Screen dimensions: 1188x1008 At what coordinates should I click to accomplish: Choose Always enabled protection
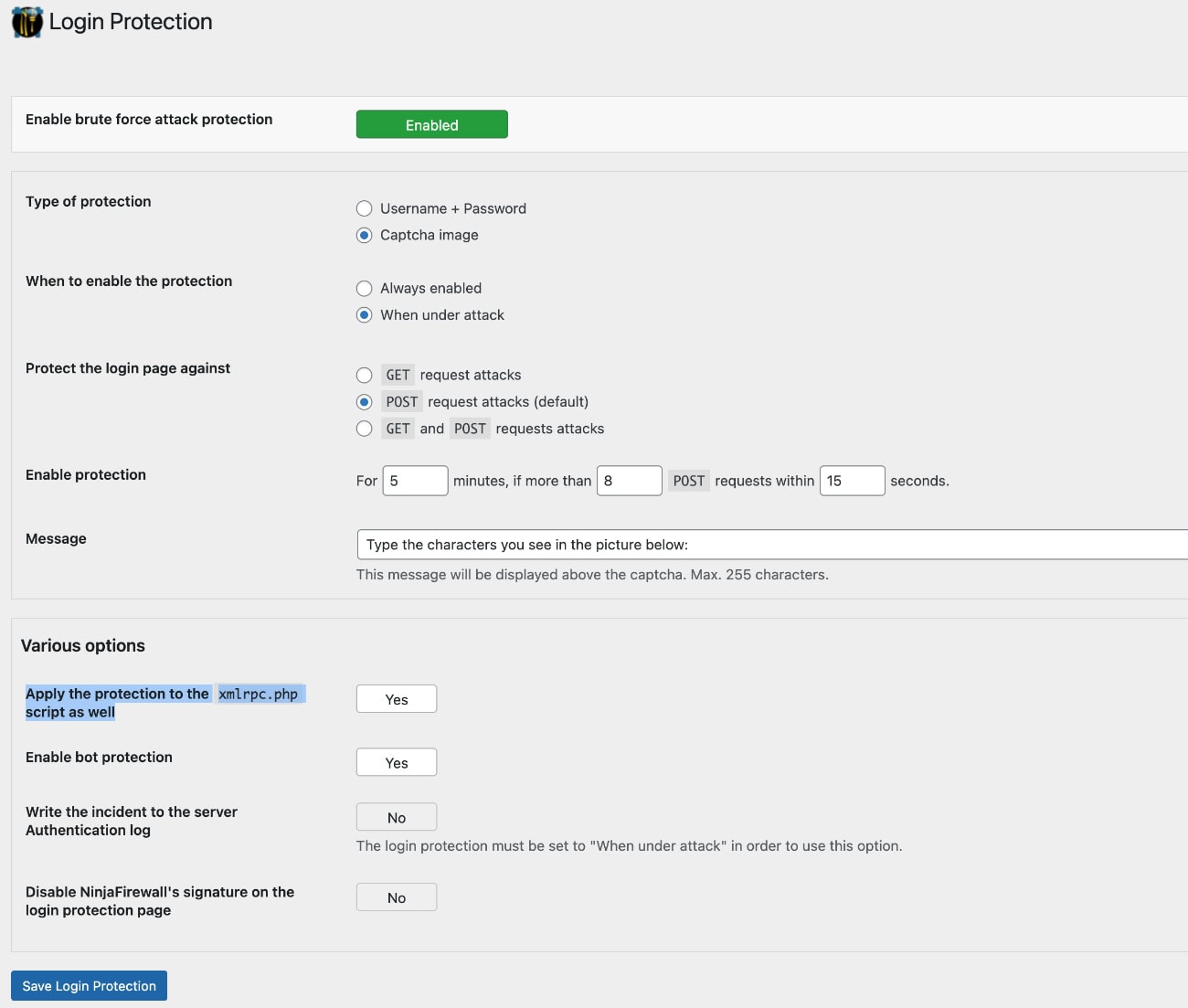pyautogui.click(x=364, y=288)
